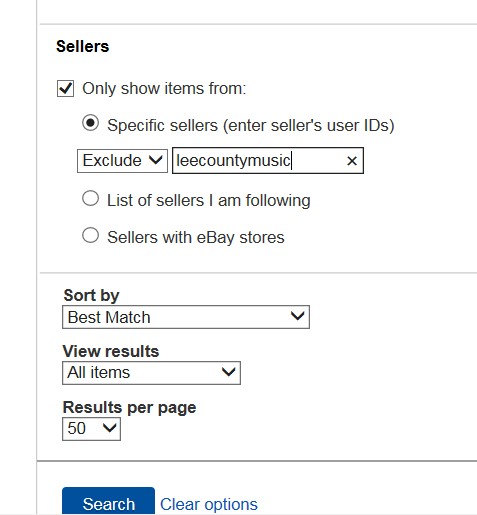This screenshot has height=515, width=477.
Task: Click the Only show items from label
Action: 164,89
